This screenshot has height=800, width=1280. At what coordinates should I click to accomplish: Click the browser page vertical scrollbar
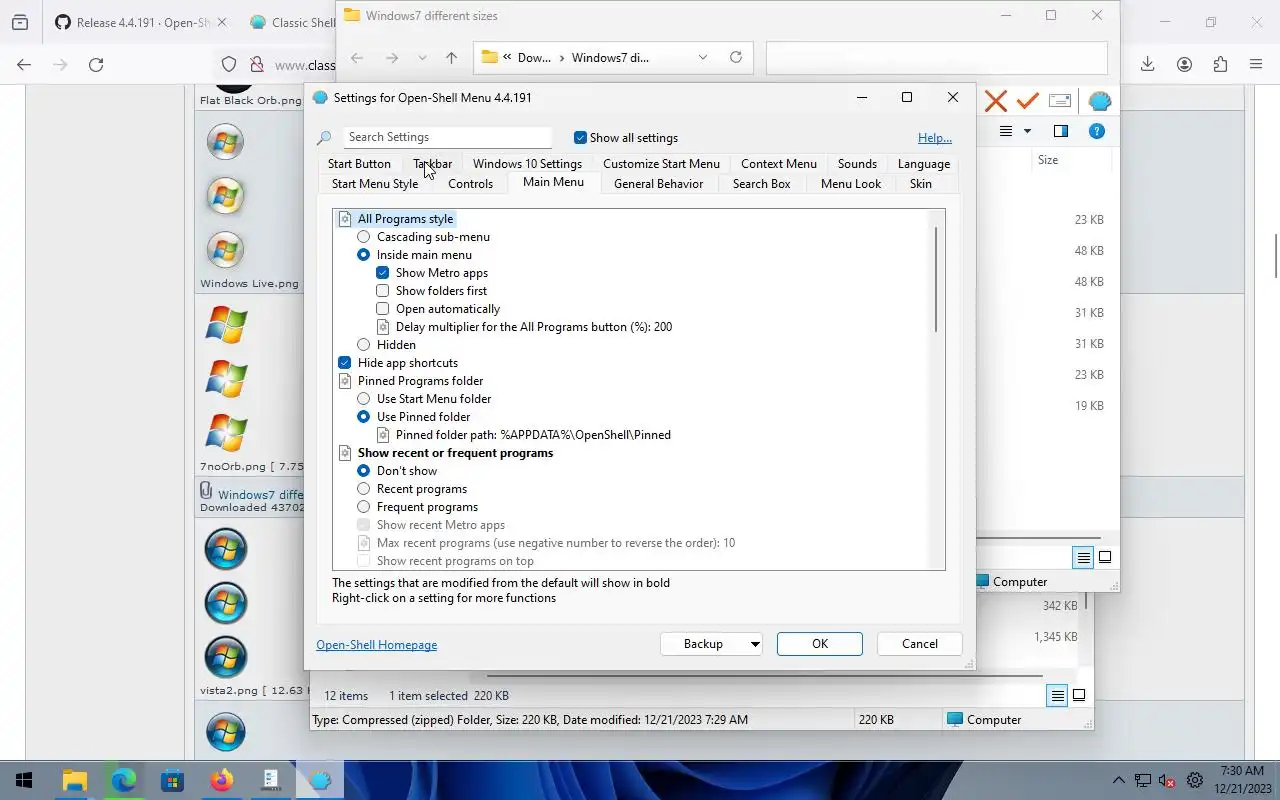[x=1275, y=255]
